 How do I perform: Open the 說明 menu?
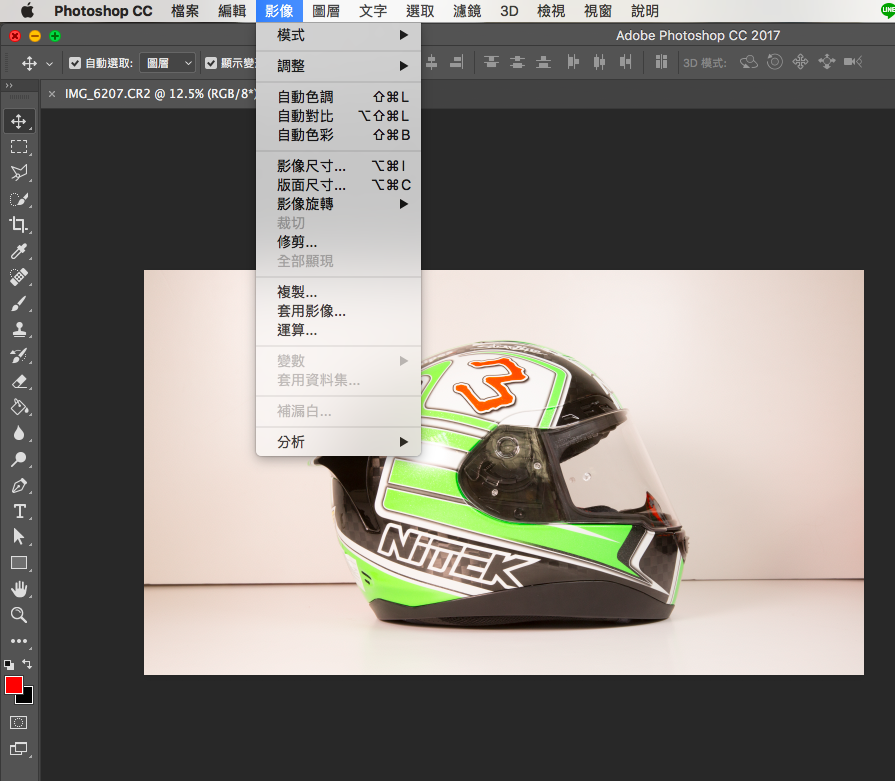[x=645, y=11]
